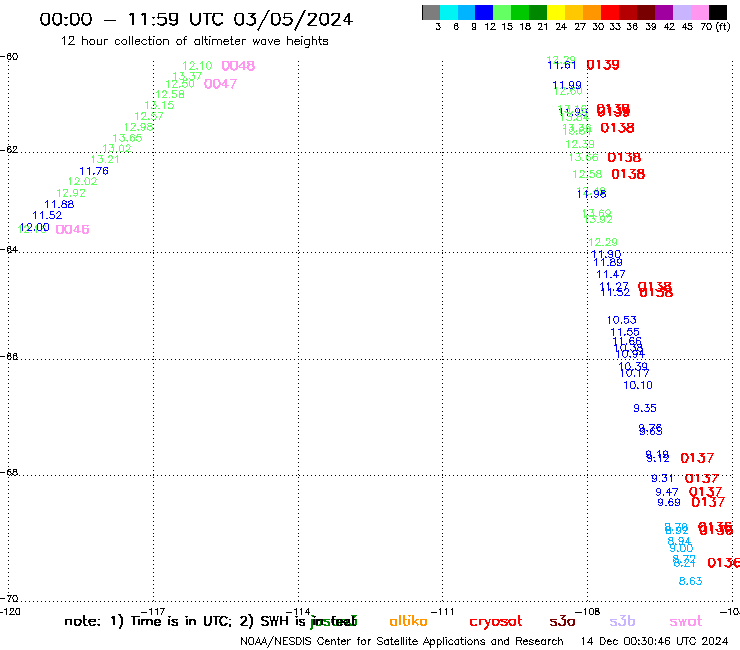This screenshot has width=740, height=650.
Task: Click the blue wave height value '9.35'
Action: click(x=645, y=408)
